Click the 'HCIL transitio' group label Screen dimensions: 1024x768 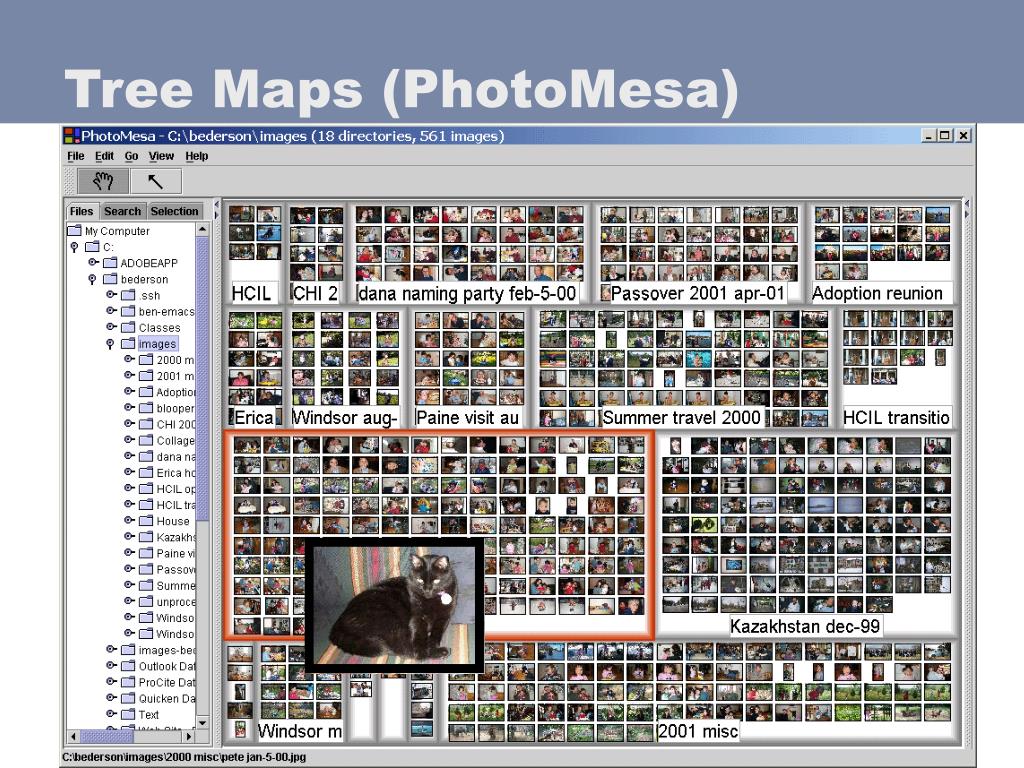[896, 417]
